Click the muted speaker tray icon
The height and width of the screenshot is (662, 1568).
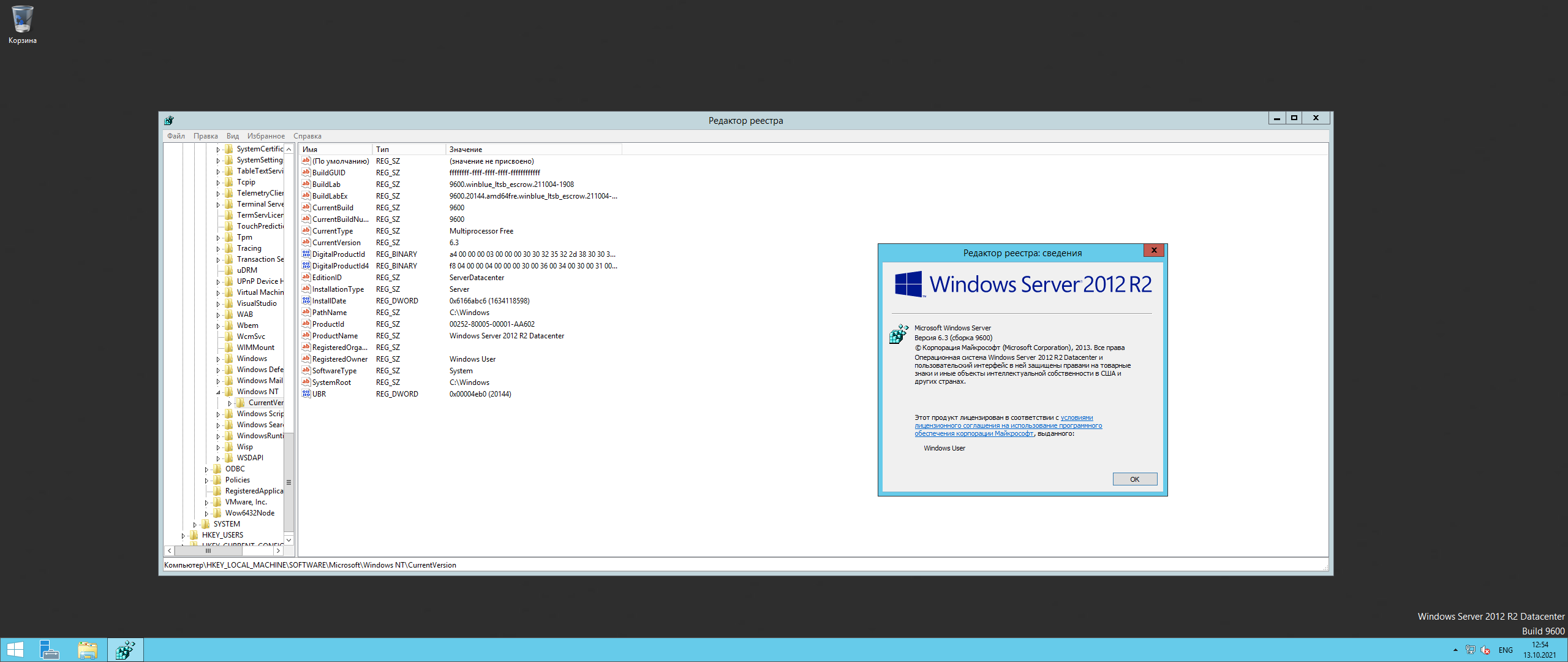tap(1485, 650)
